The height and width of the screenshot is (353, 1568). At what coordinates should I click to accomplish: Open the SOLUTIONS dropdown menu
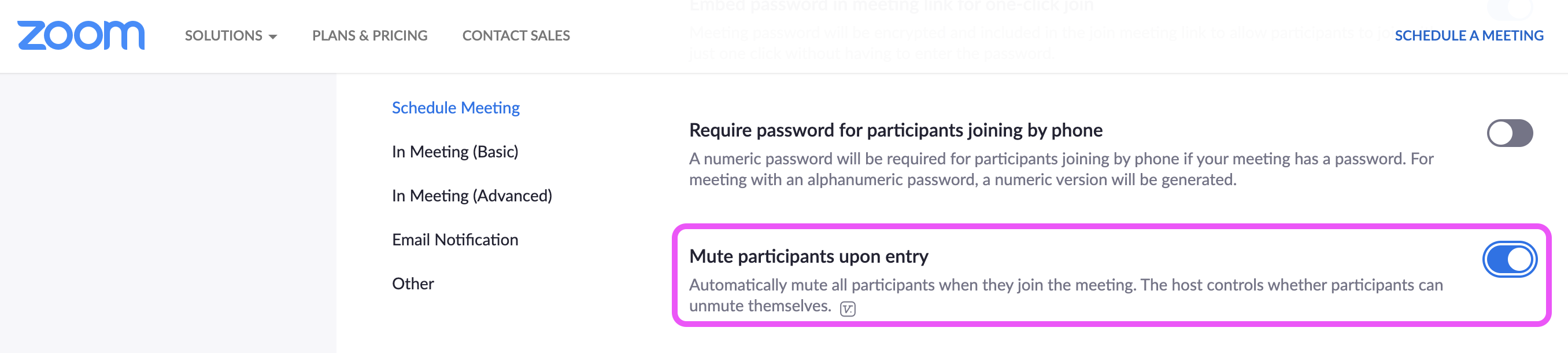click(231, 35)
